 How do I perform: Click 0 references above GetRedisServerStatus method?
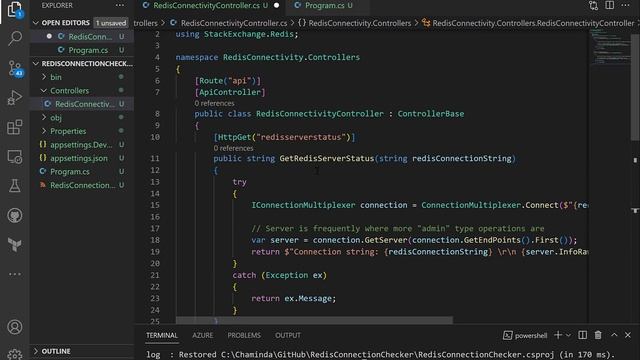pos(233,148)
